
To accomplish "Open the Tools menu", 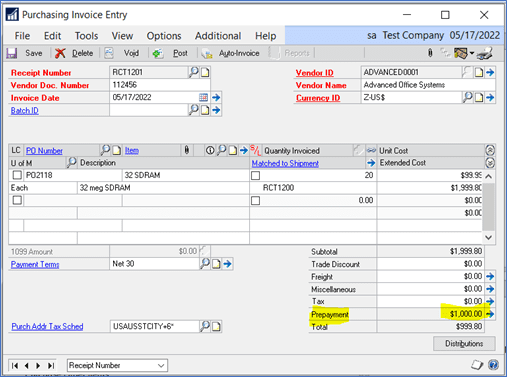I will 86,36.
